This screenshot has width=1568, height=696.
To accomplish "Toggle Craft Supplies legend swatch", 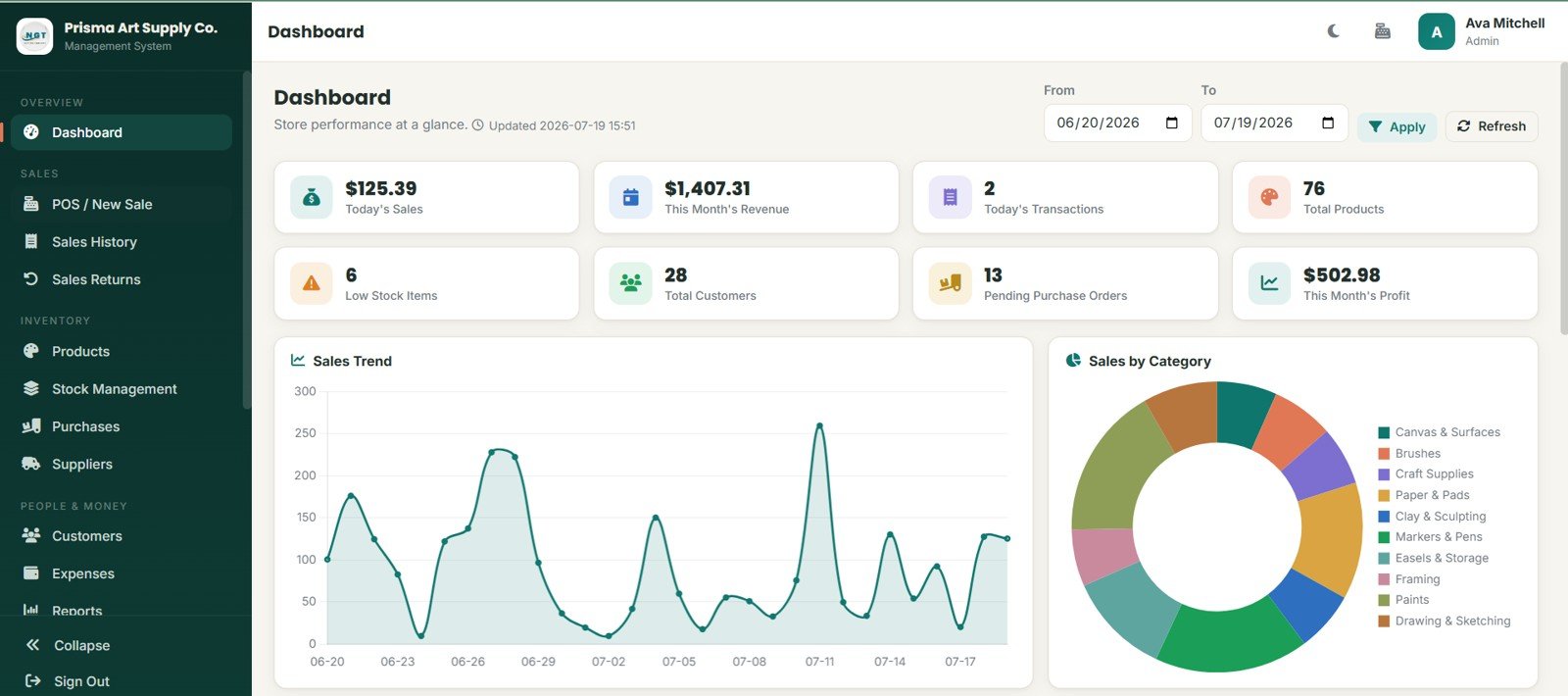I will (1384, 474).
